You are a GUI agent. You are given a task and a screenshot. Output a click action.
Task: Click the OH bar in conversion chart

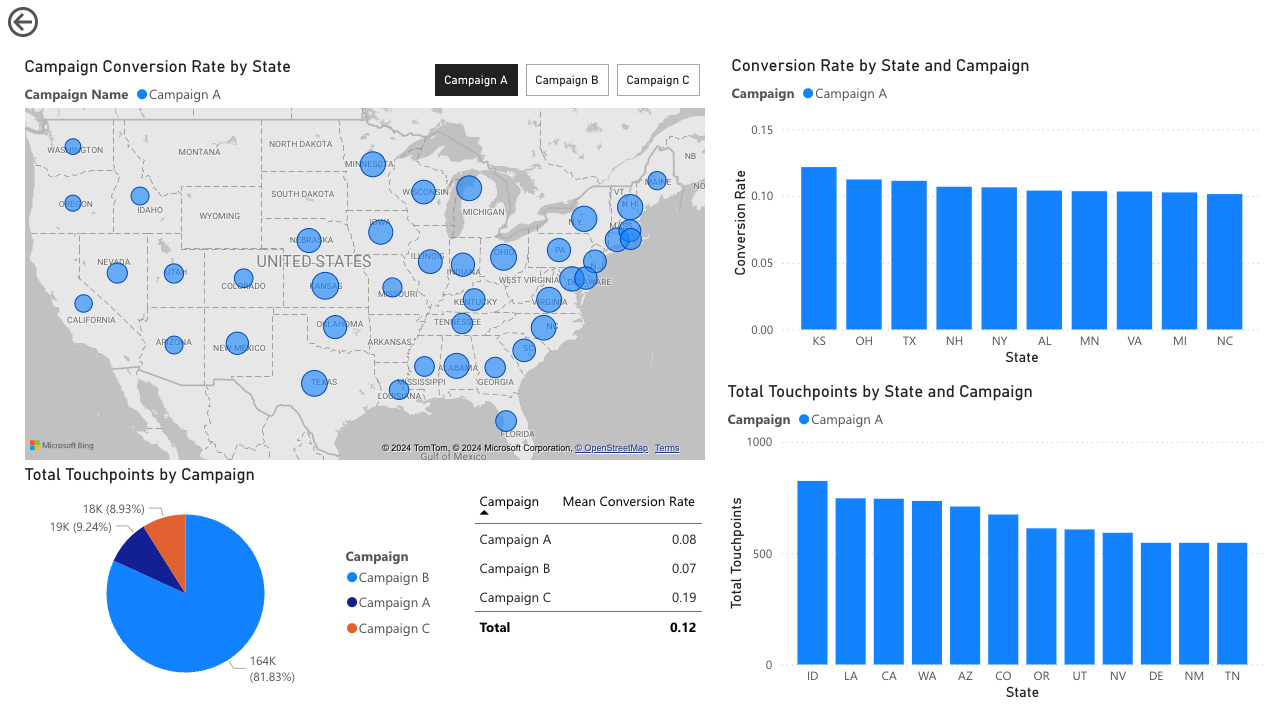pos(864,255)
